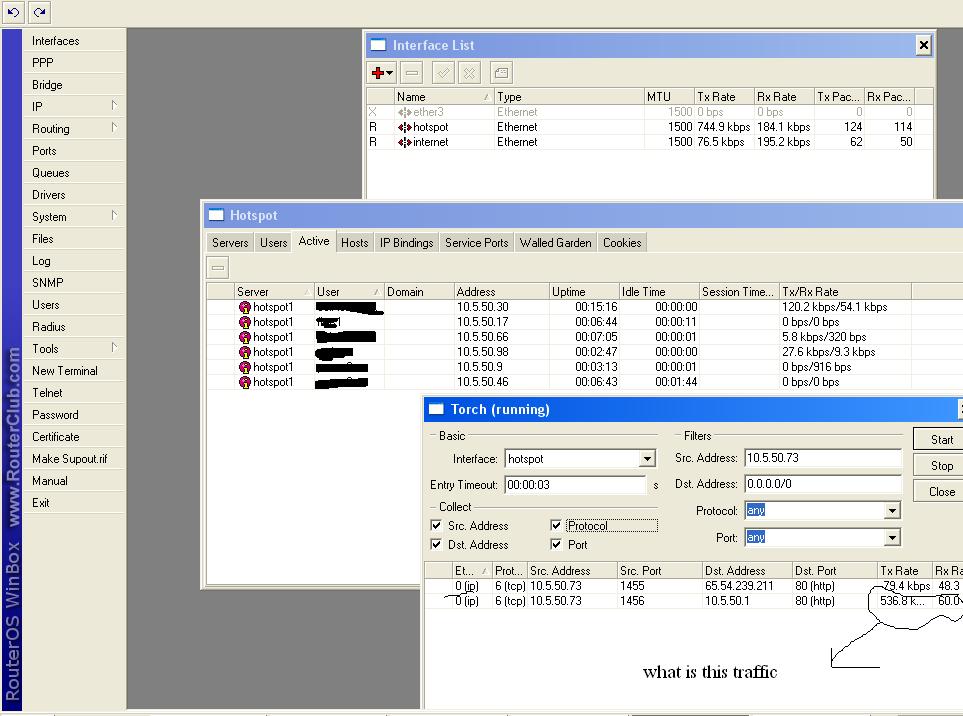This screenshot has height=716, width=963.
Task: Open the IP Bindings tab in Hotspot
Action: tap(407, 243)
